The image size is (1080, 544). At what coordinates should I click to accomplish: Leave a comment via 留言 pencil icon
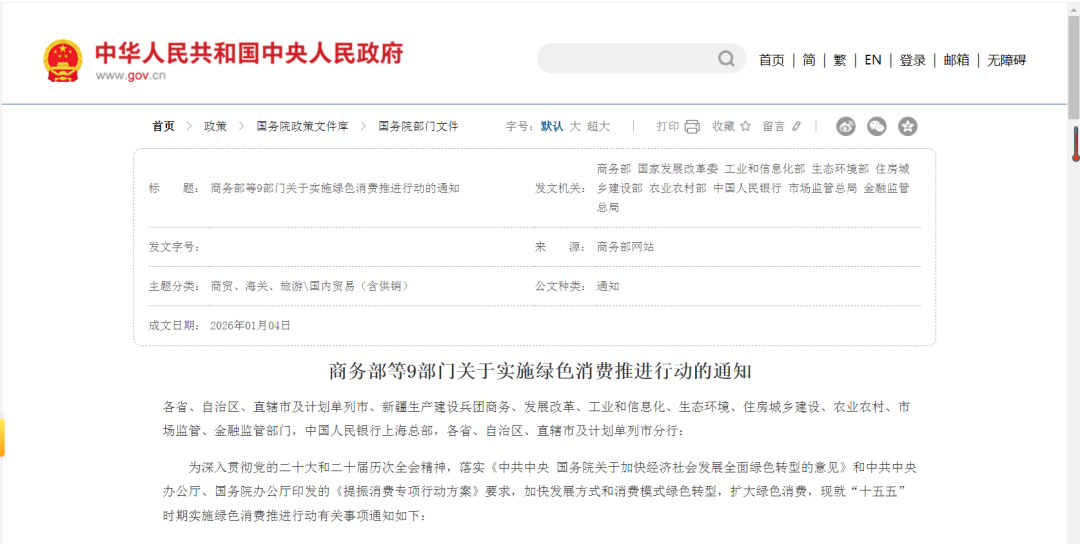(797, 126)
